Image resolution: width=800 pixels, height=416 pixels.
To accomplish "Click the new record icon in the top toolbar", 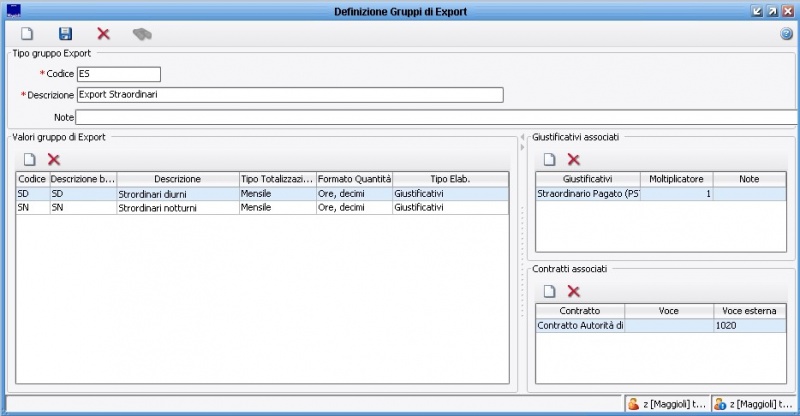I will click(28, 34).
